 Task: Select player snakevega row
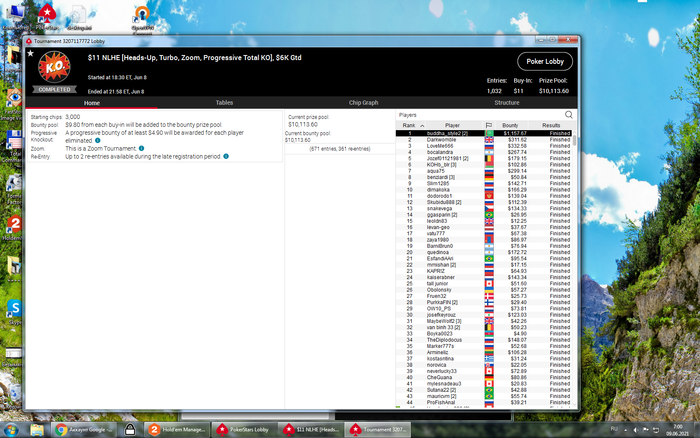point(483,209)
